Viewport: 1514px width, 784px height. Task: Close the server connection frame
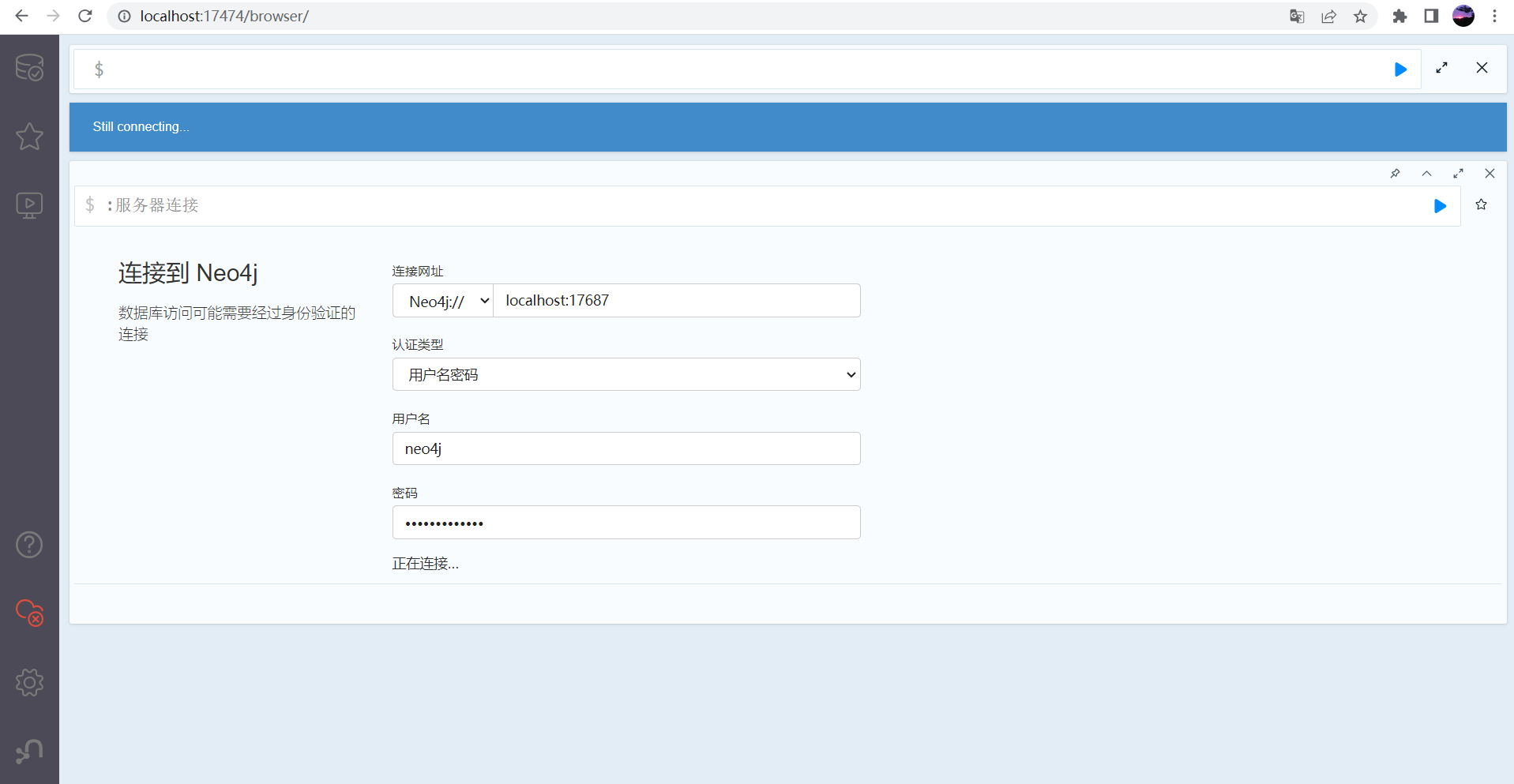[x=1490, y=174]
